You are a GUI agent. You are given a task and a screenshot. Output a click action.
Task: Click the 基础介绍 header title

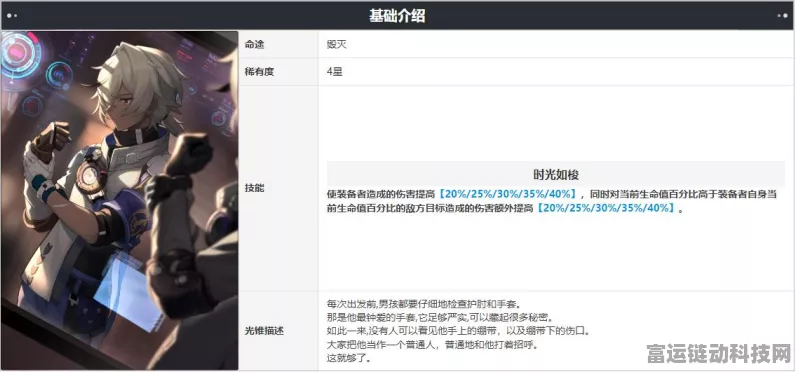(x=397, y=16)
